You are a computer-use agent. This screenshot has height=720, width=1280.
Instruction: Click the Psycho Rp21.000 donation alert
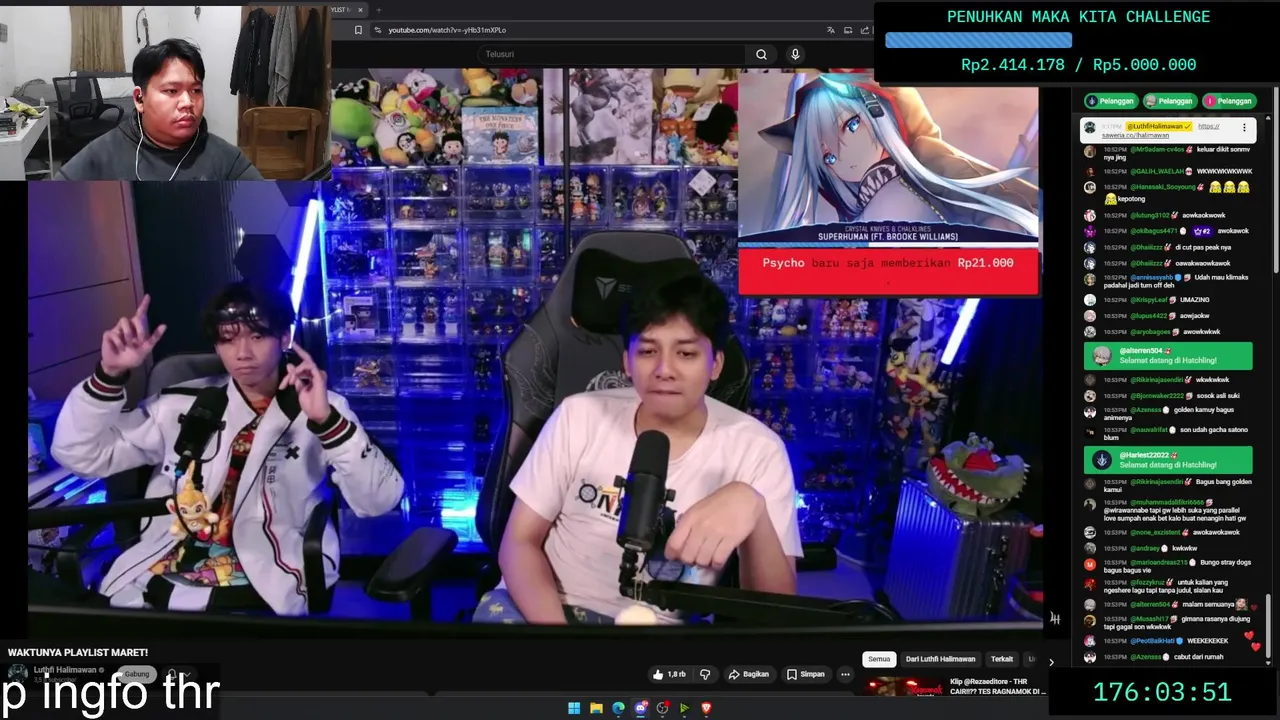(887, 272)
